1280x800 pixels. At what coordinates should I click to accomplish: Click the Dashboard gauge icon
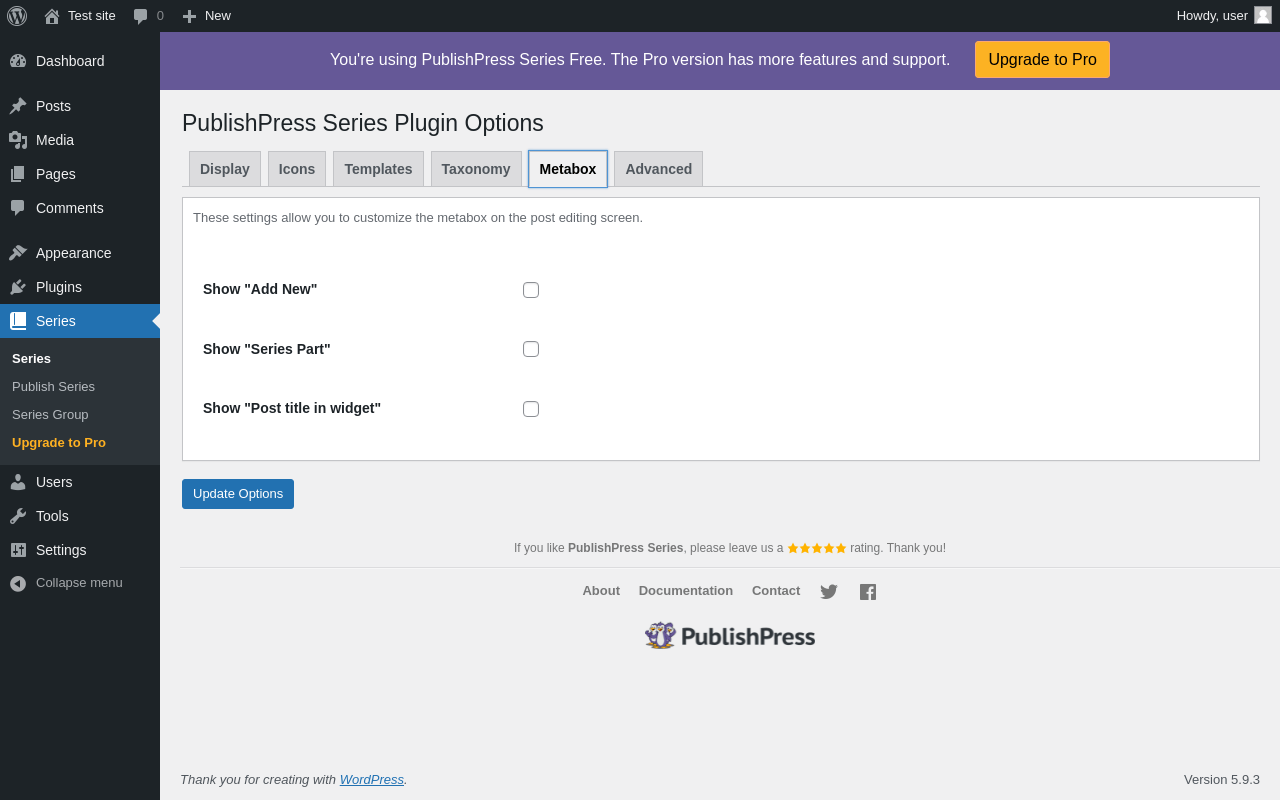(x=18, y=61)
